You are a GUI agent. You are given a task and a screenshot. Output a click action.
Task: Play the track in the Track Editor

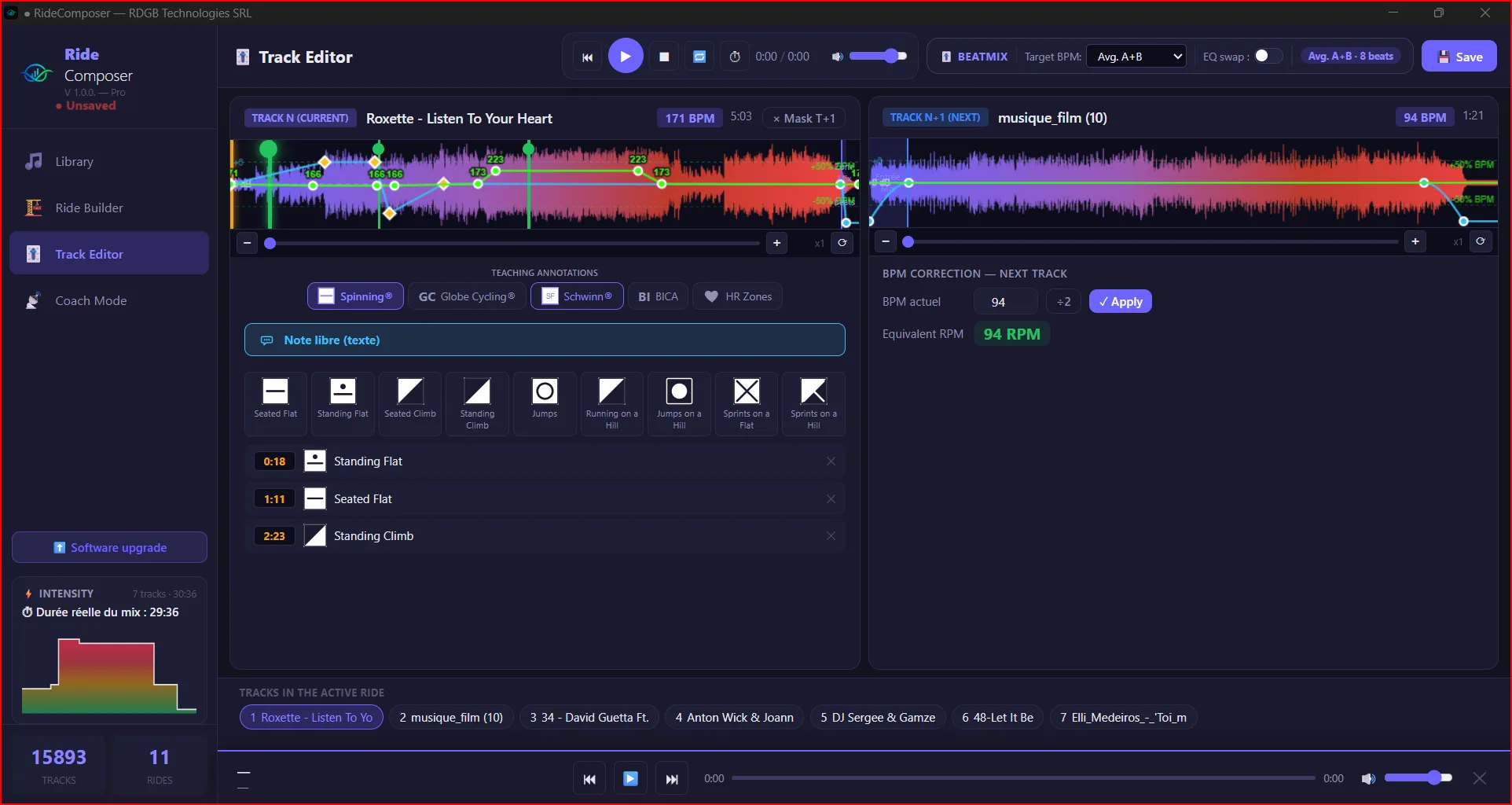[626, 57]
